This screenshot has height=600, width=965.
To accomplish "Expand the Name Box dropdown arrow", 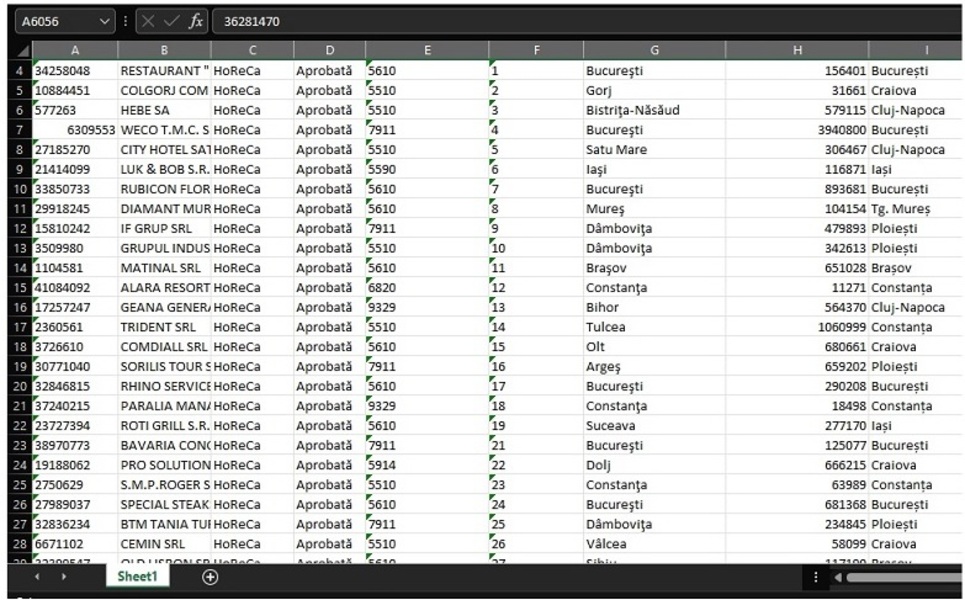I will [x=105, y=21].
